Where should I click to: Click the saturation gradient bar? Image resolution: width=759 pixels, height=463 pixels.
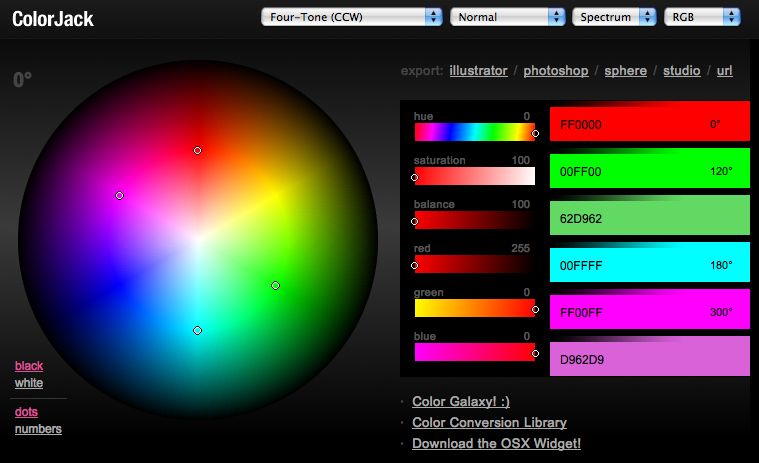click(475, 176)
